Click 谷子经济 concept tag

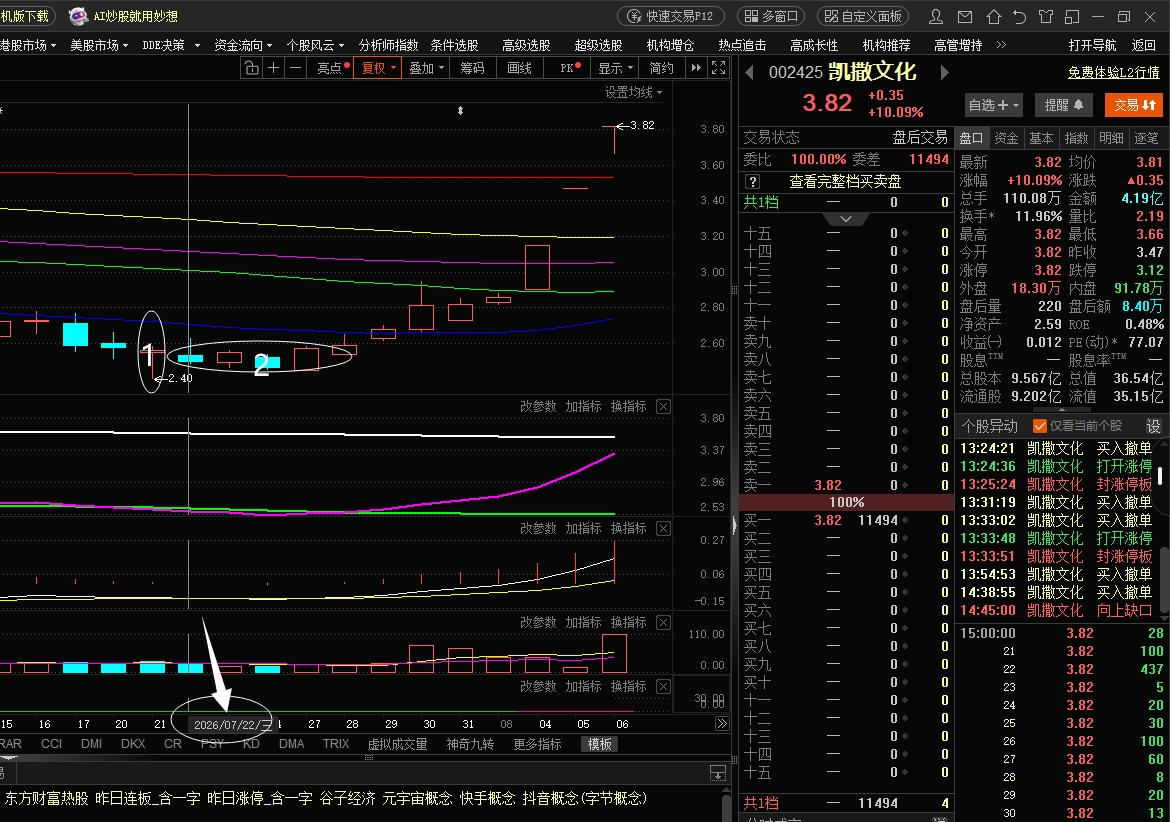point(347,798)
